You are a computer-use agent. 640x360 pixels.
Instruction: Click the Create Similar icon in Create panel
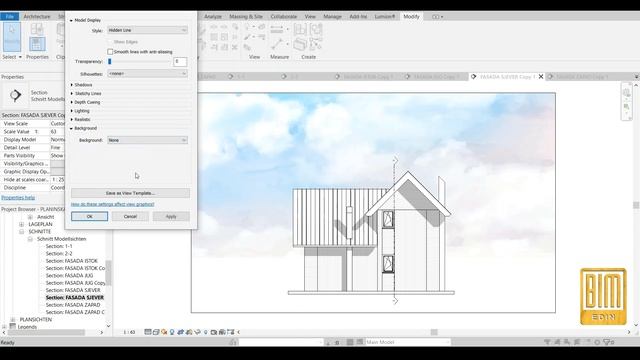point(316,44)
